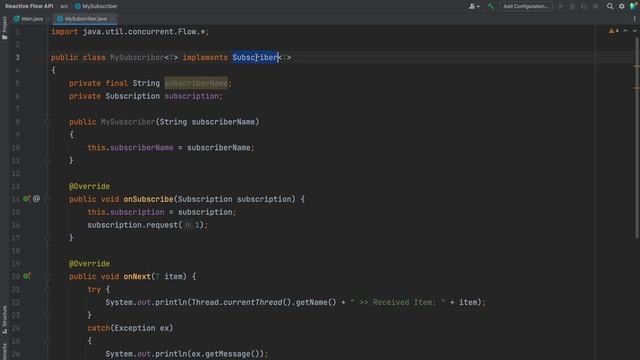Click the green Build project hammer icon

pos(491,6)
